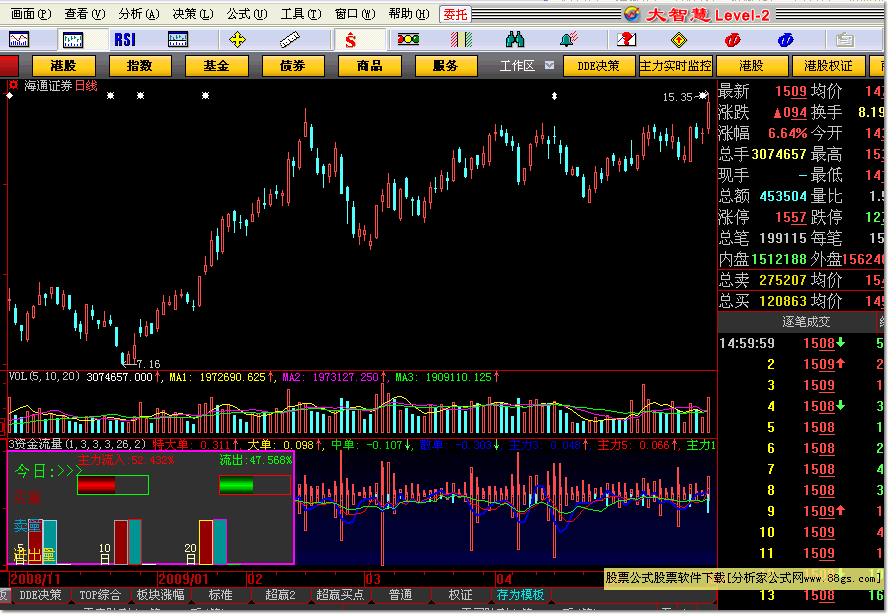Click the 商品 commodities button
Viewport: 891px width, 616px height.
tap(370, 66)
